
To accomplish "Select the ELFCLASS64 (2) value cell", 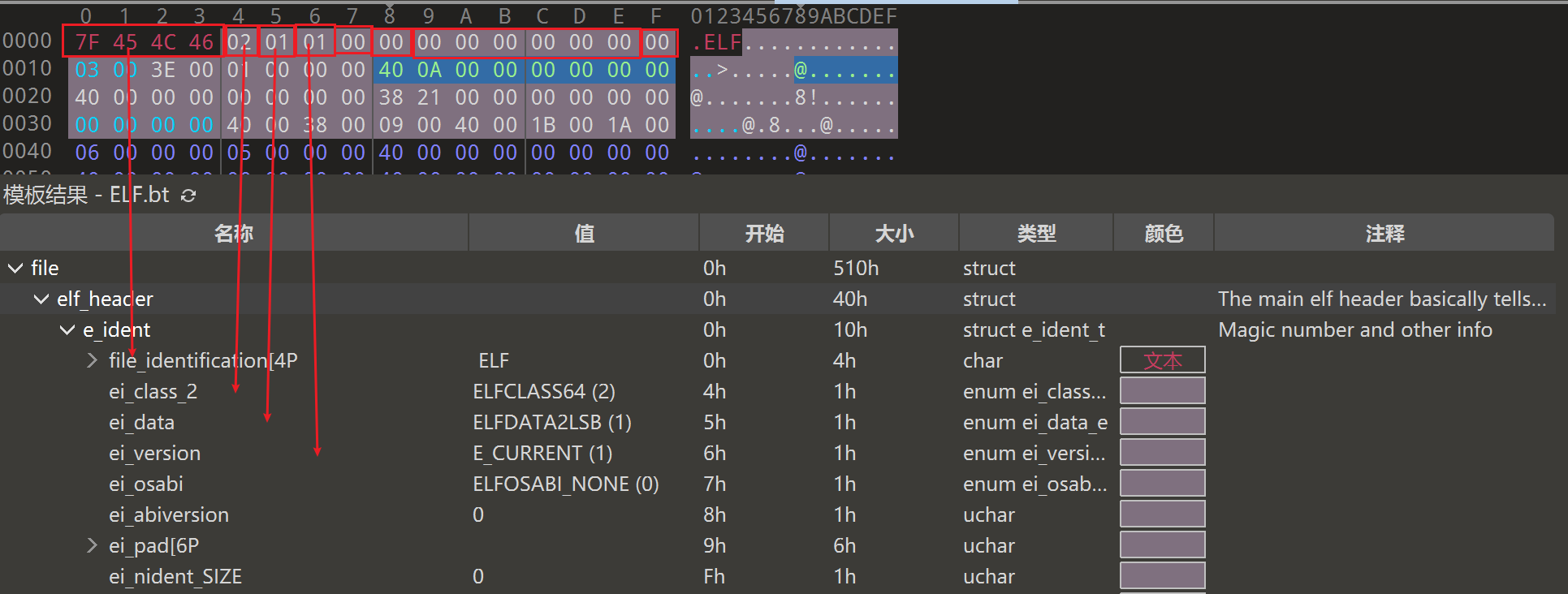I will point(544,391).
